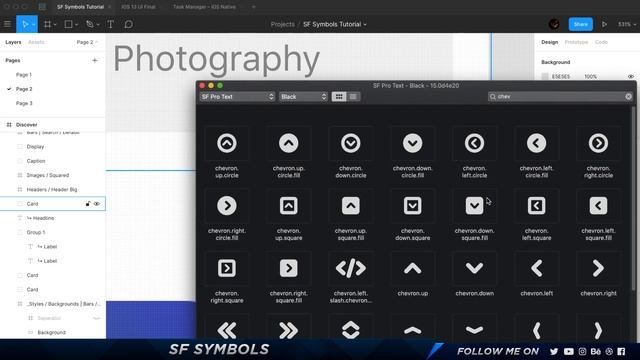Open the SF Pro Text font dropdown
Screen dimensions: 640x360
click(x=237, y=97)
